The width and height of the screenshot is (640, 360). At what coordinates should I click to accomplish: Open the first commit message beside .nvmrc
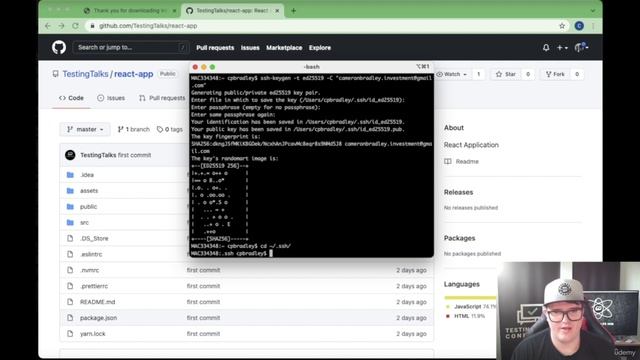[x=203, y=270]
